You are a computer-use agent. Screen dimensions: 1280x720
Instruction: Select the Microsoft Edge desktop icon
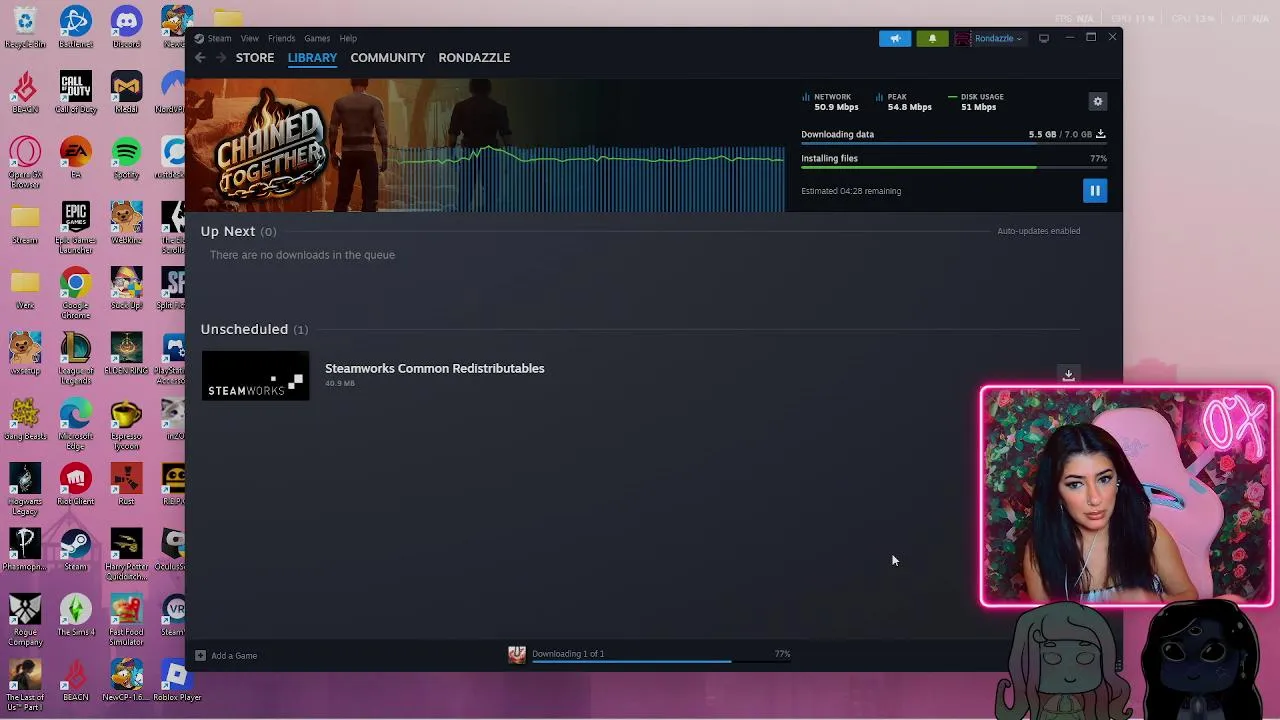pyautogui.click(x=75, y=424)
